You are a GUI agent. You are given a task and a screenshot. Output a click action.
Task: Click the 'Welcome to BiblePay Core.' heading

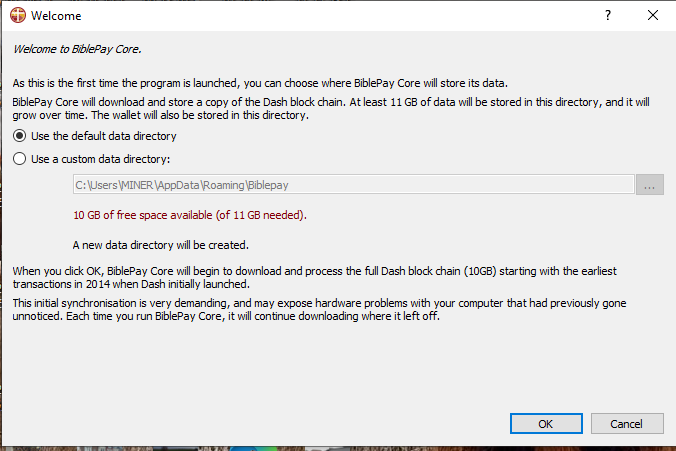(77, 49)
